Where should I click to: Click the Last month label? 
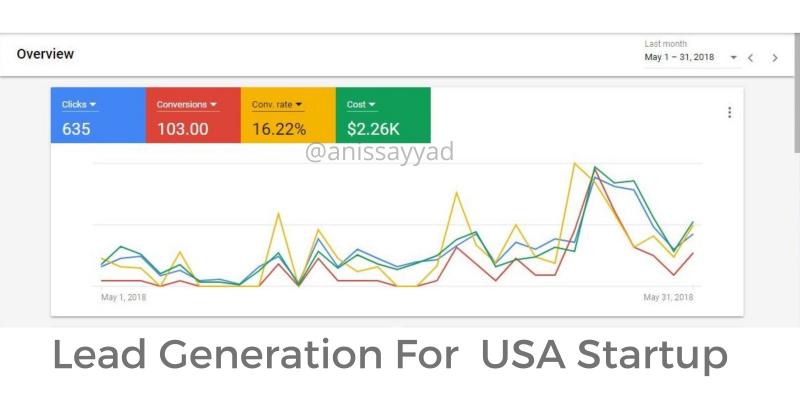pyautogui.click(x=665, y=44)
